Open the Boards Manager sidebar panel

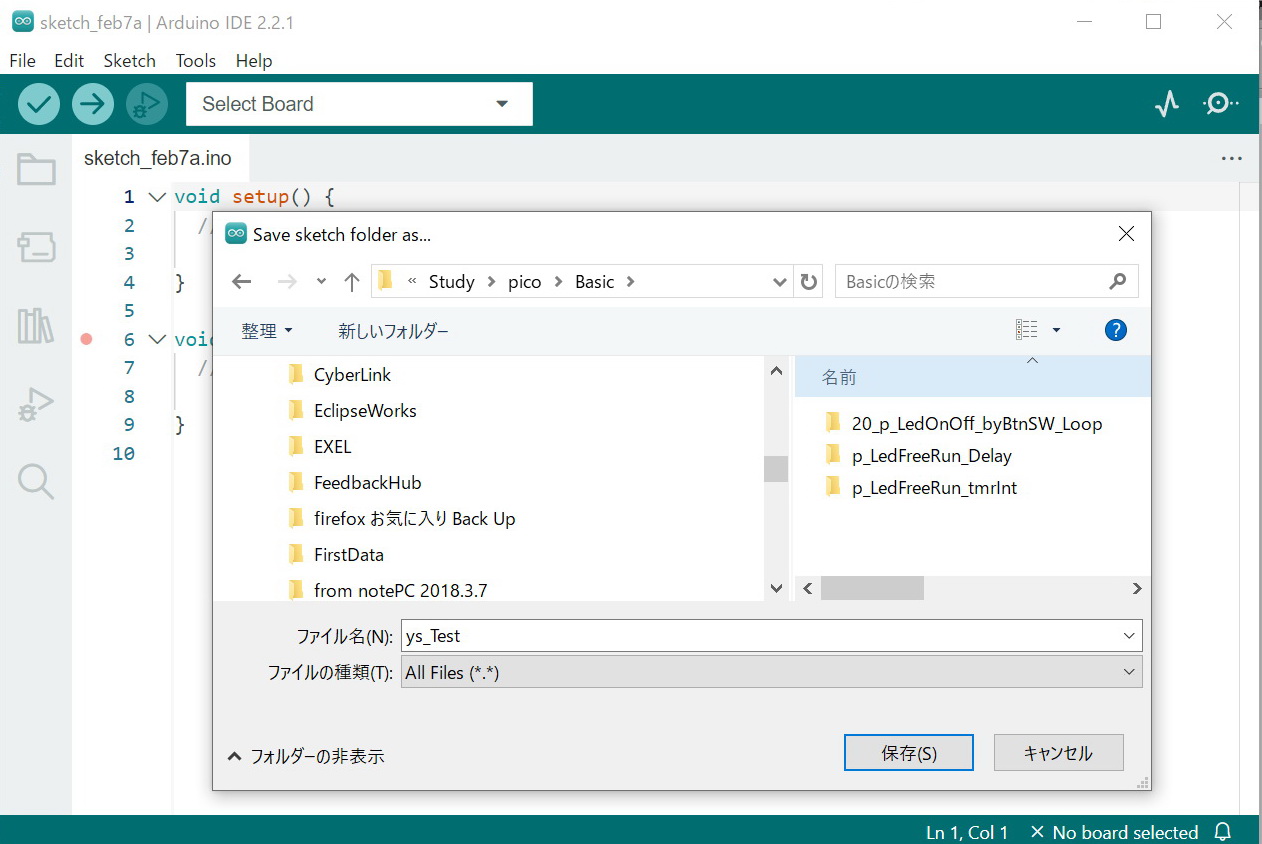click(x=36, y=247)
